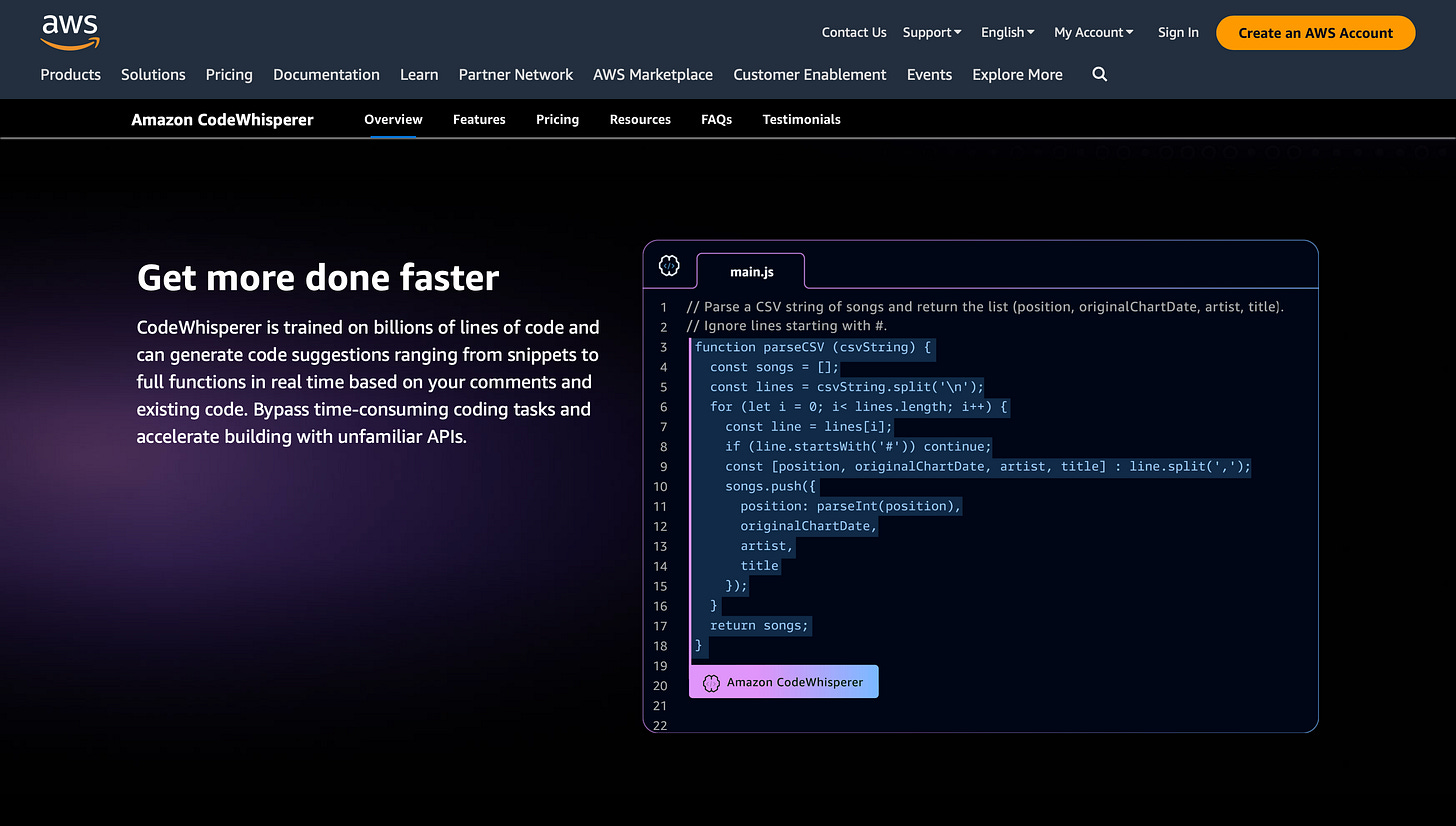Click the 'return songs;' code line
This screenshot has height=826, width=1456.
759,626
